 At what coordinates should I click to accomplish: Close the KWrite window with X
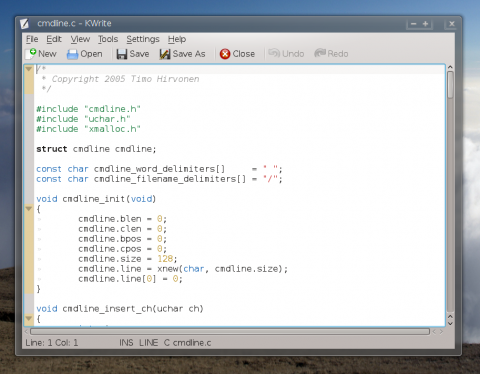[x=452, y=24]
